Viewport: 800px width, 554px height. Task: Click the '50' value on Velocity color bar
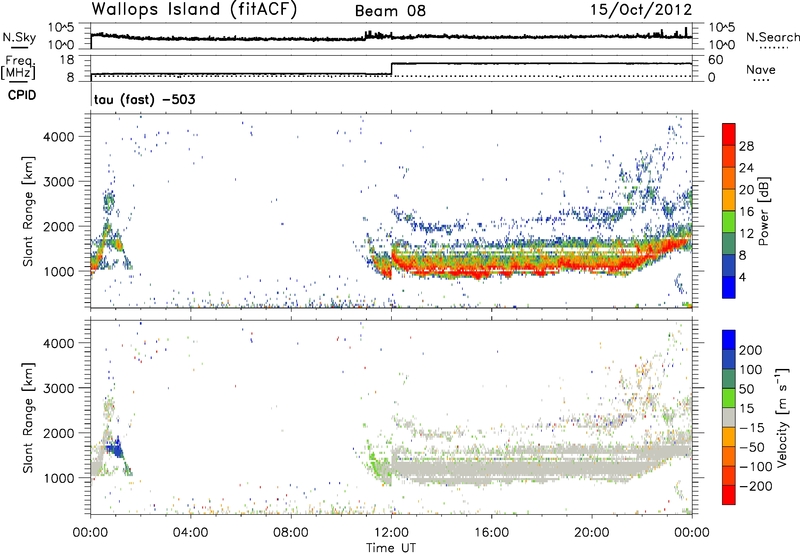coord(746,389)
